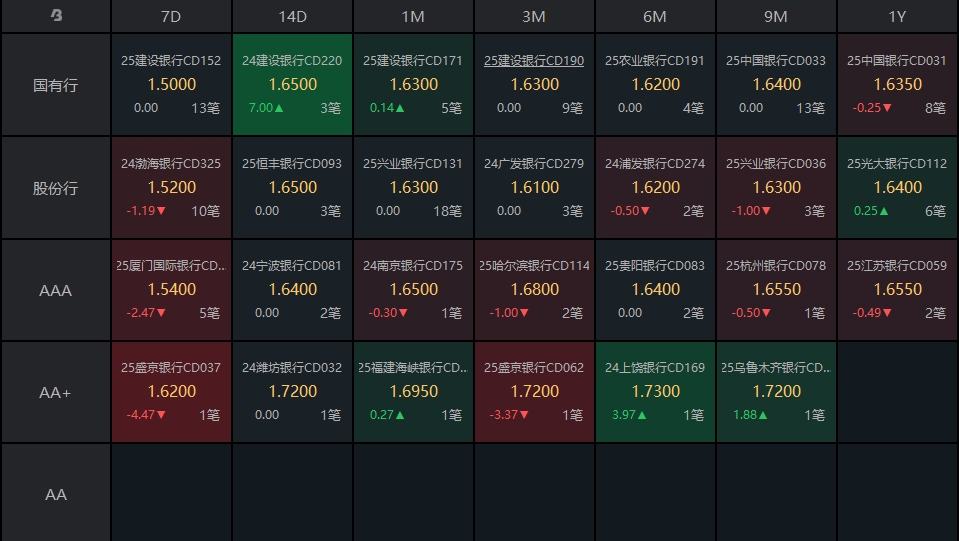This screenshot has height=541, width=959.
Task: Open the 25恒丰银行CD093 cell
Action: pyautogui.click(x=292, y=187)
